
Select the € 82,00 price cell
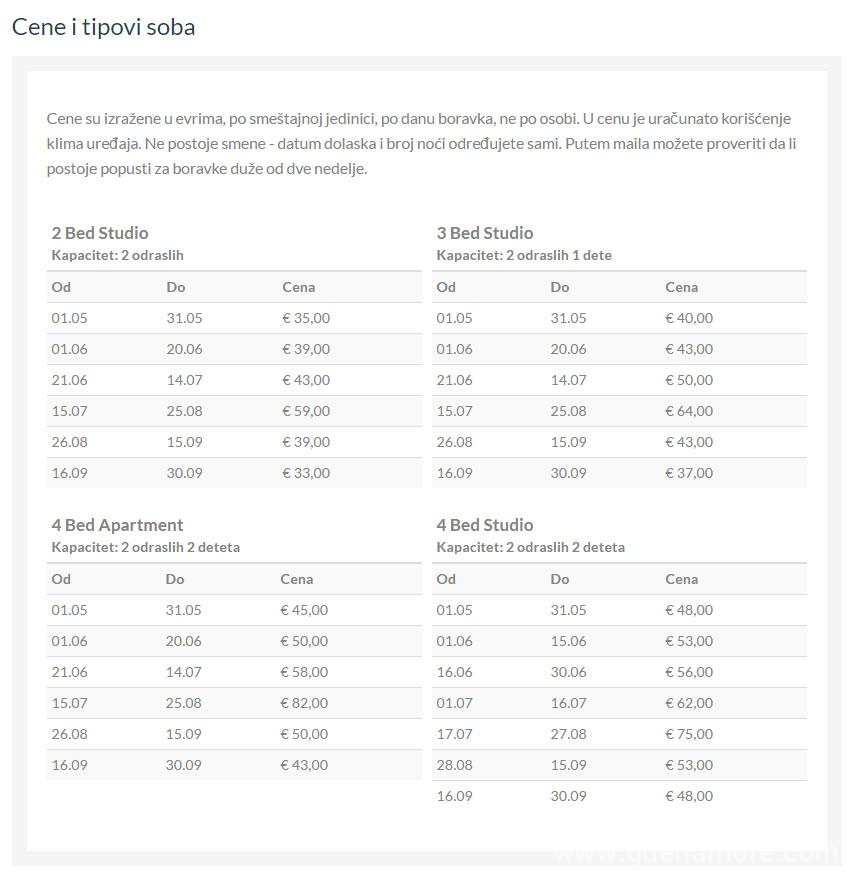tap(304, 703)
